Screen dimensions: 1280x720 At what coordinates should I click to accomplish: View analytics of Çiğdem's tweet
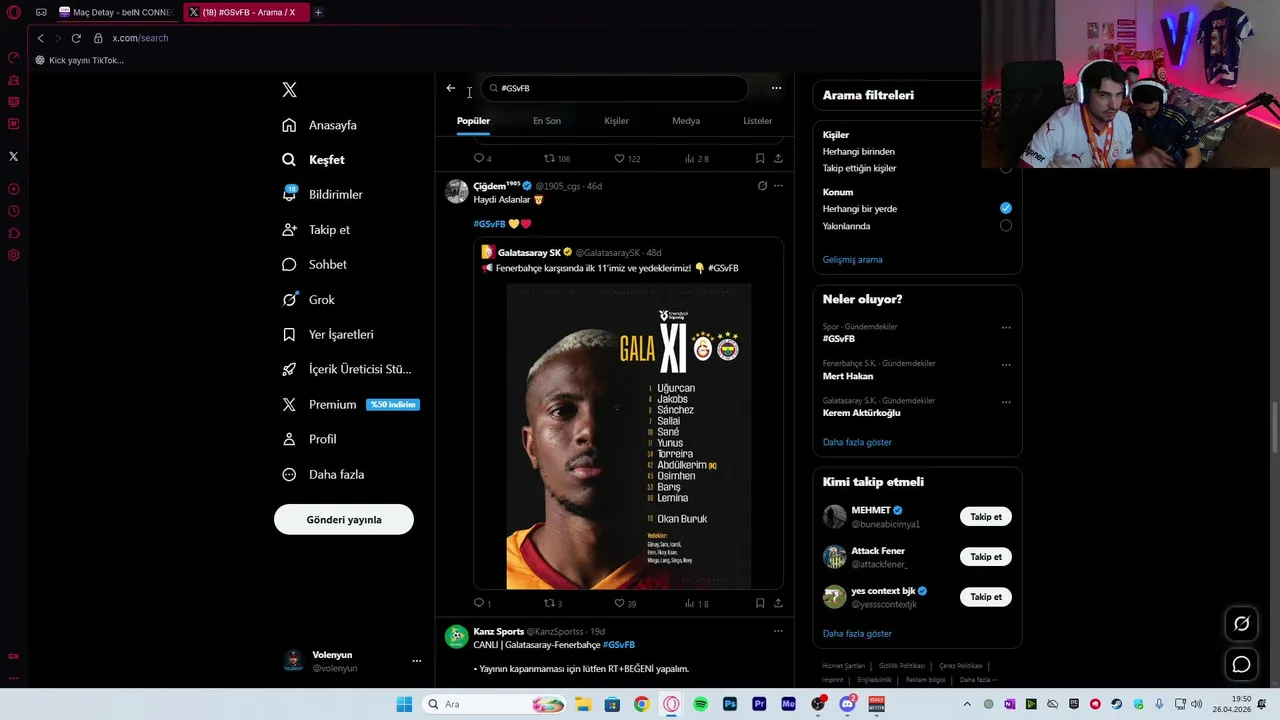696,603
